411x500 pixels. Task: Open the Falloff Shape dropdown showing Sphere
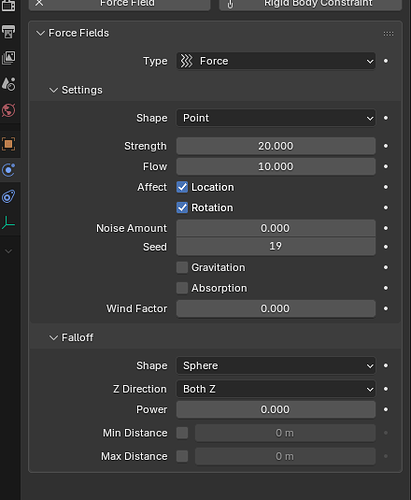tap(276, 366)
